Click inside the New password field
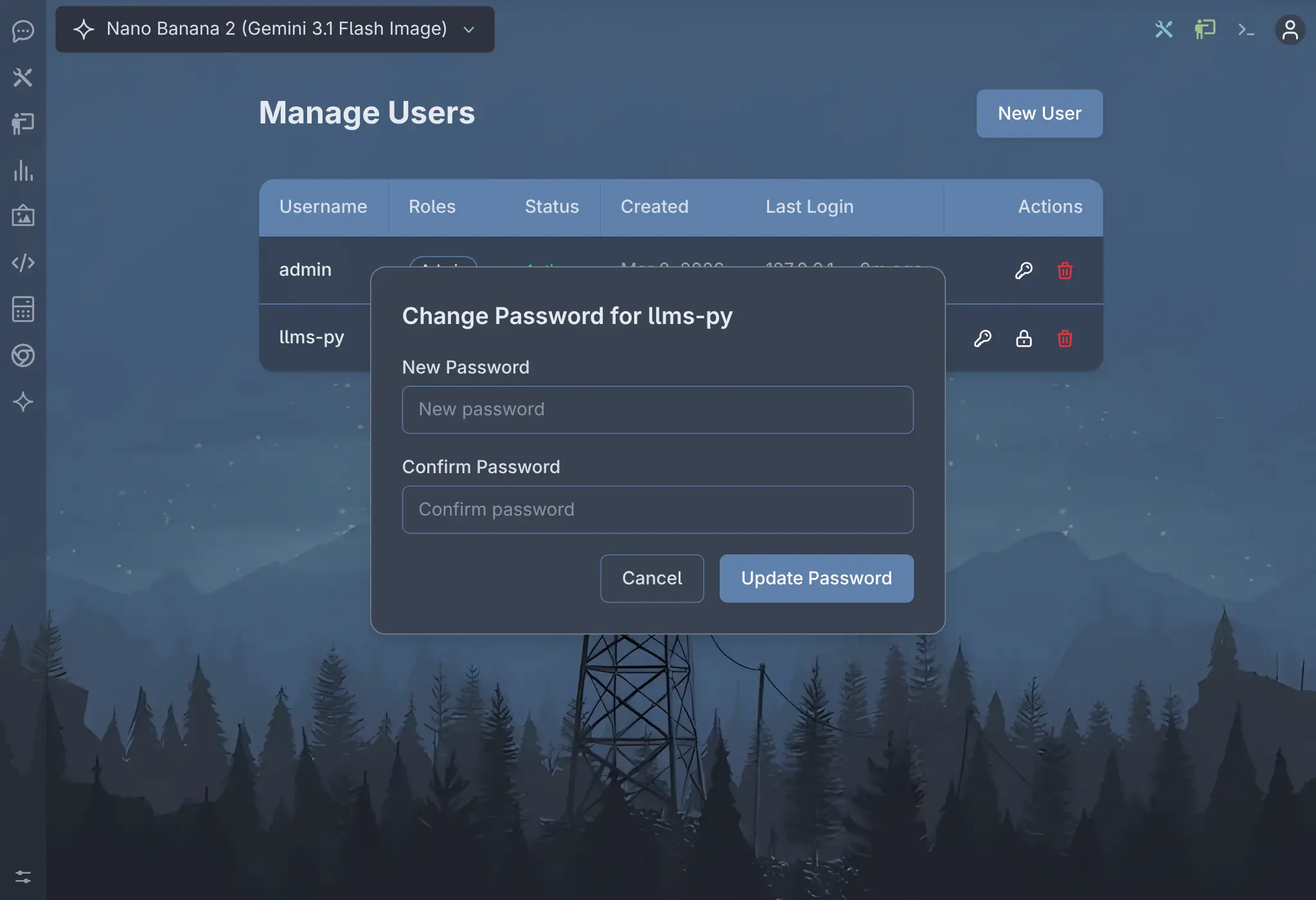The width and height of the screenshot is (1316, 900). coord(657,410)
